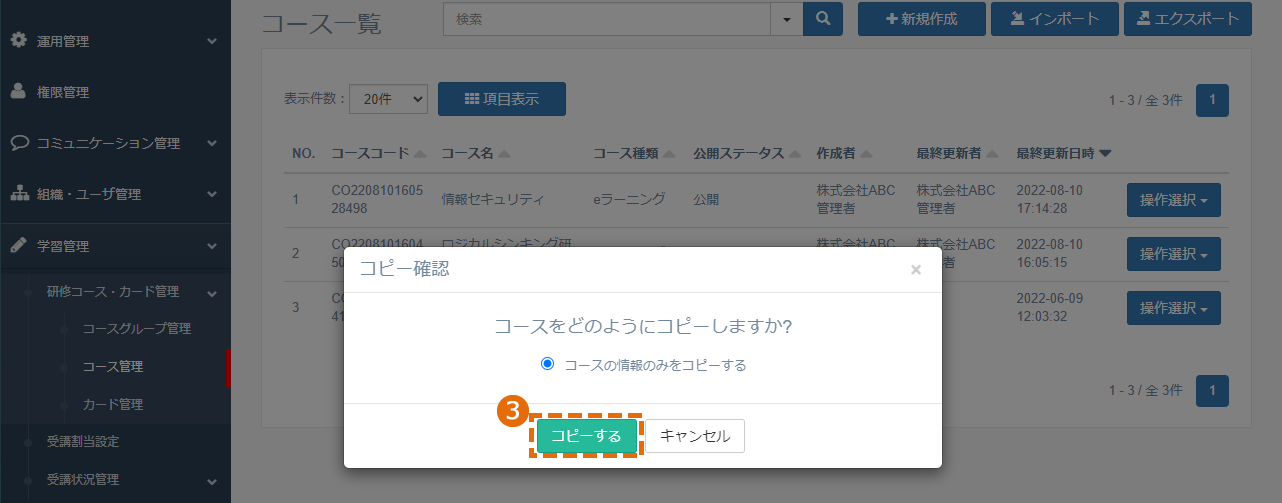Sort by 最終更新者 column
Image resolution: width=1282 pixels, height=503 pixels.
pyautogui.click(x=958, y=153)
